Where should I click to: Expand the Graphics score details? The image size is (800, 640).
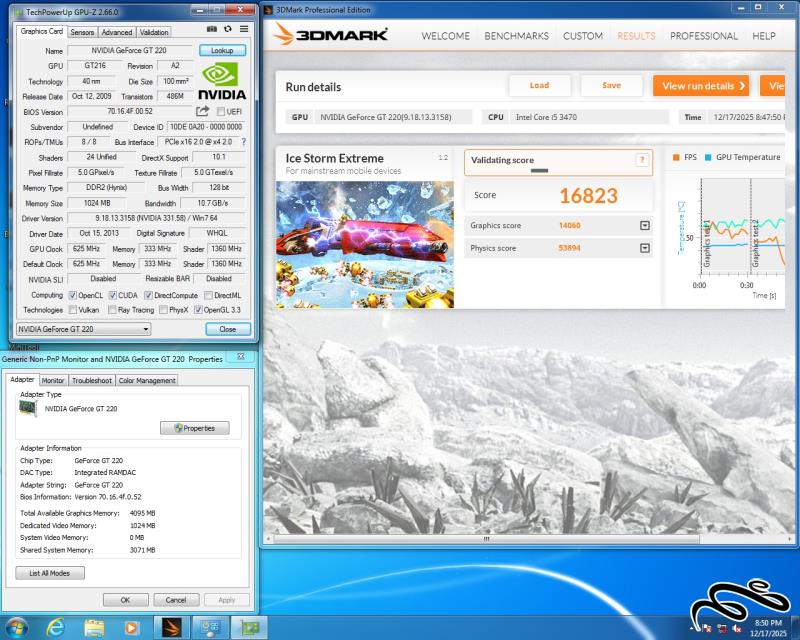pyautogui.click(x=644, y=226)
